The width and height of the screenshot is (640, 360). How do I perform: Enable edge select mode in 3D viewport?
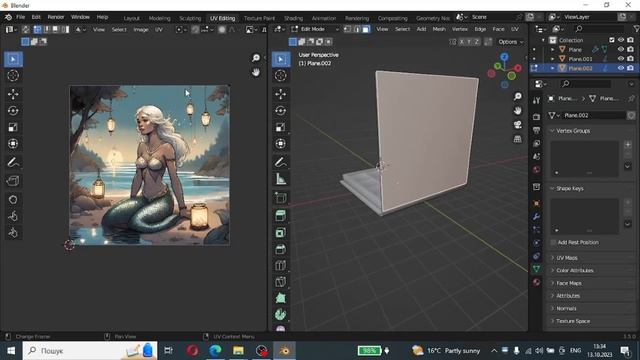[x=357, y=29]
